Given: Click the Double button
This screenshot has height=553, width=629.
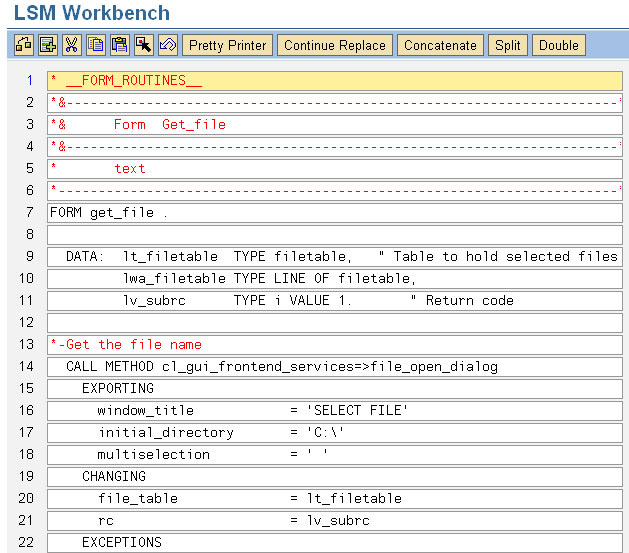Looking at the screenshot, I should (559, 45).
